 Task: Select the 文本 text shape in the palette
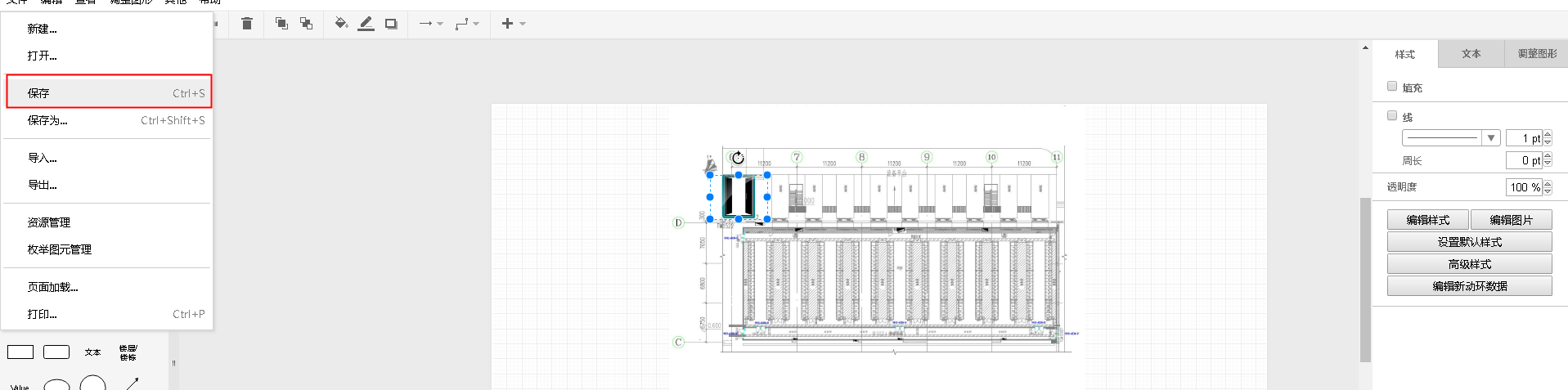(x=92, y=352)
